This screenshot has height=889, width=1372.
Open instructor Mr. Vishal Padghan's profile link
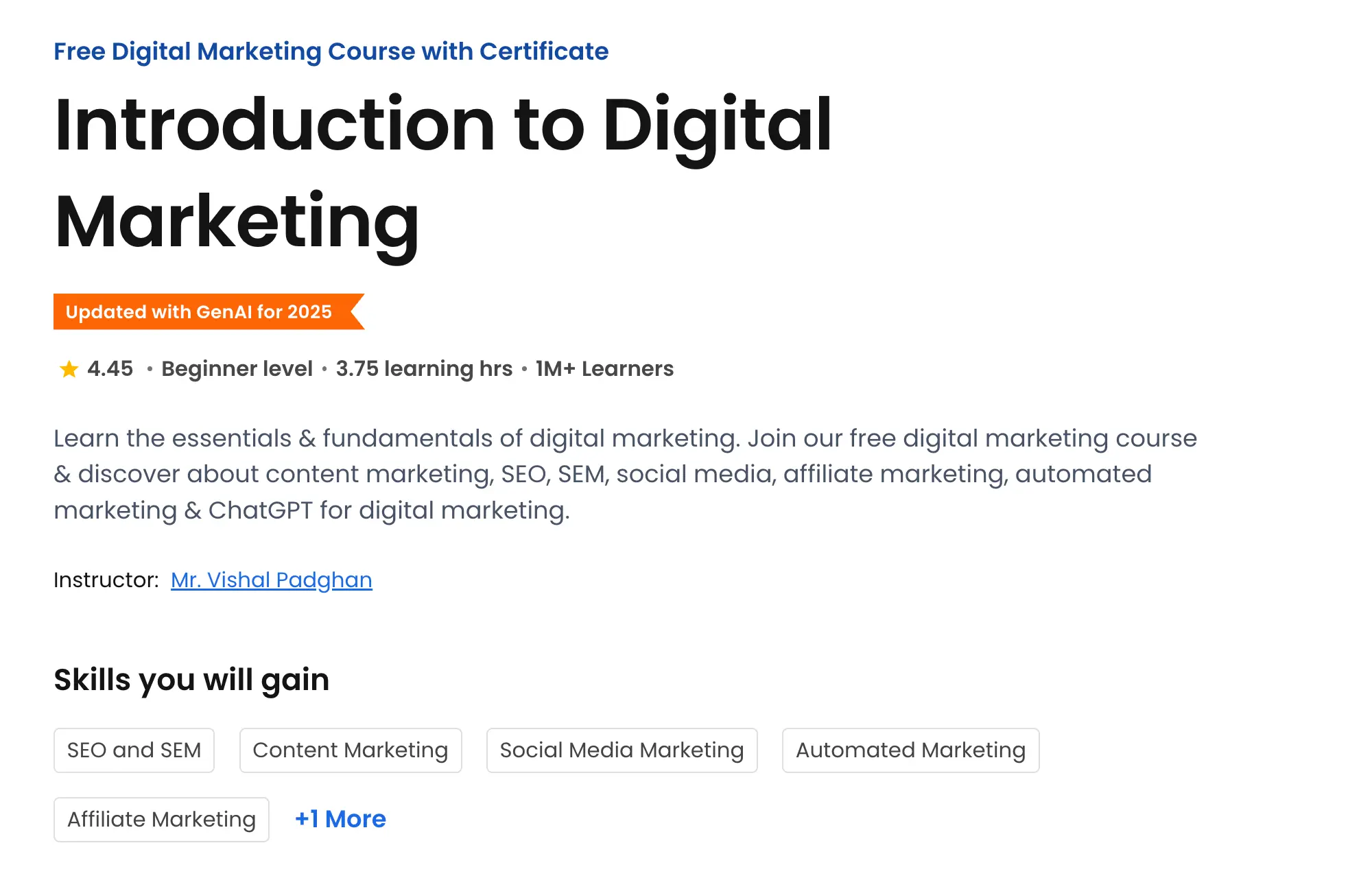coord(271,580)
